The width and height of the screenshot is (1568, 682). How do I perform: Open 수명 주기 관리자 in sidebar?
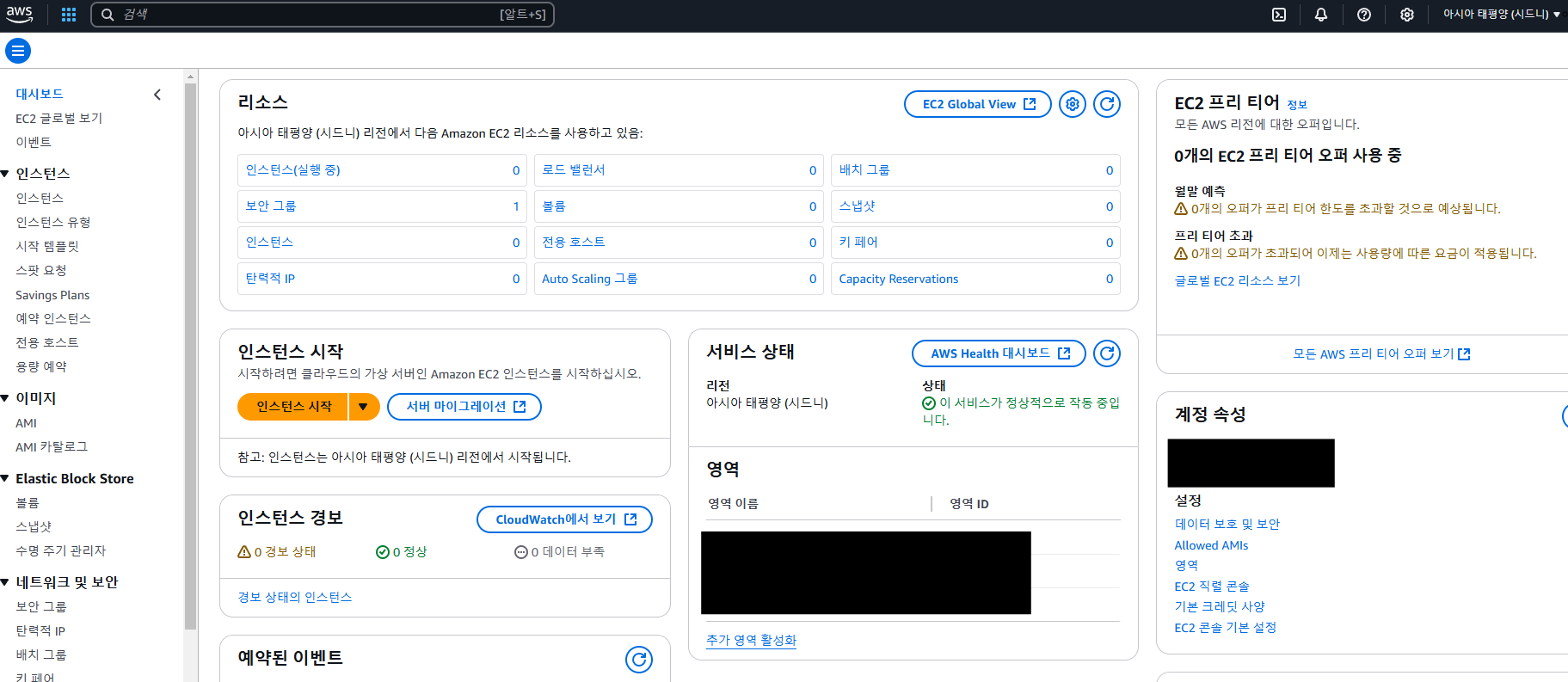point(61,550)
